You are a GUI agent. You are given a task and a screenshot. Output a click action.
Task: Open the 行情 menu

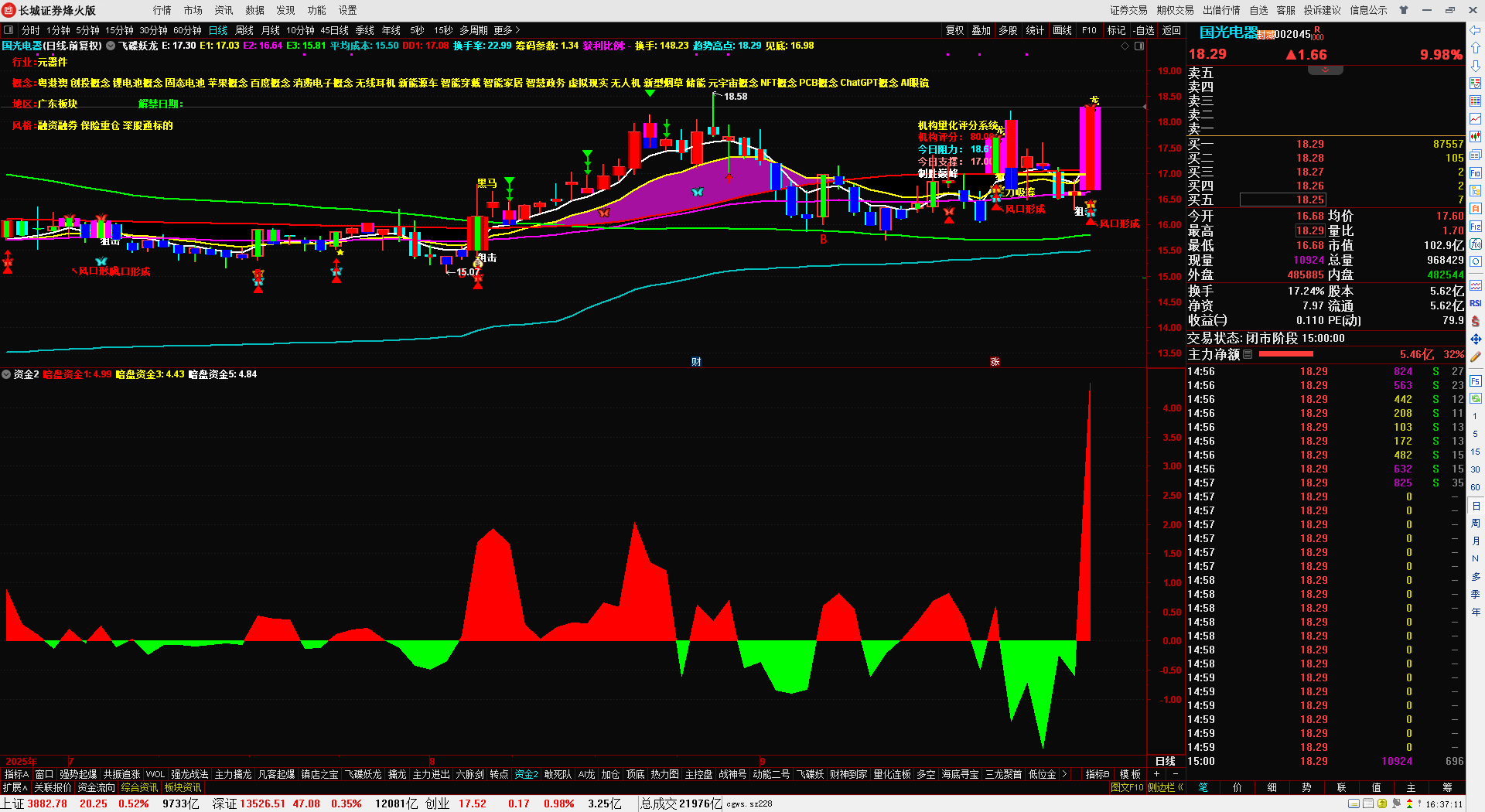click(162, 10)
